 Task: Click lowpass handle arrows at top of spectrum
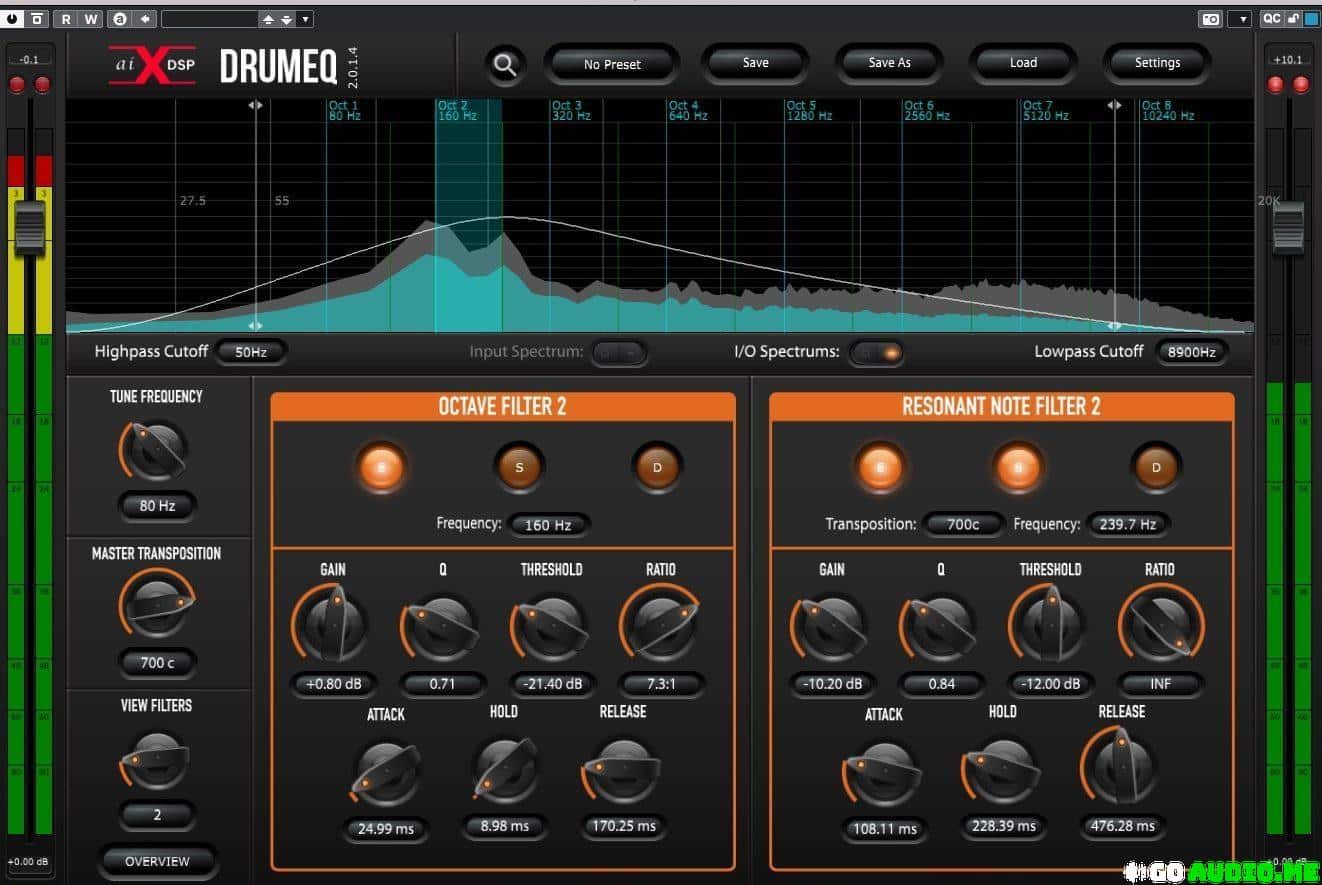[x=1115, y=104]
